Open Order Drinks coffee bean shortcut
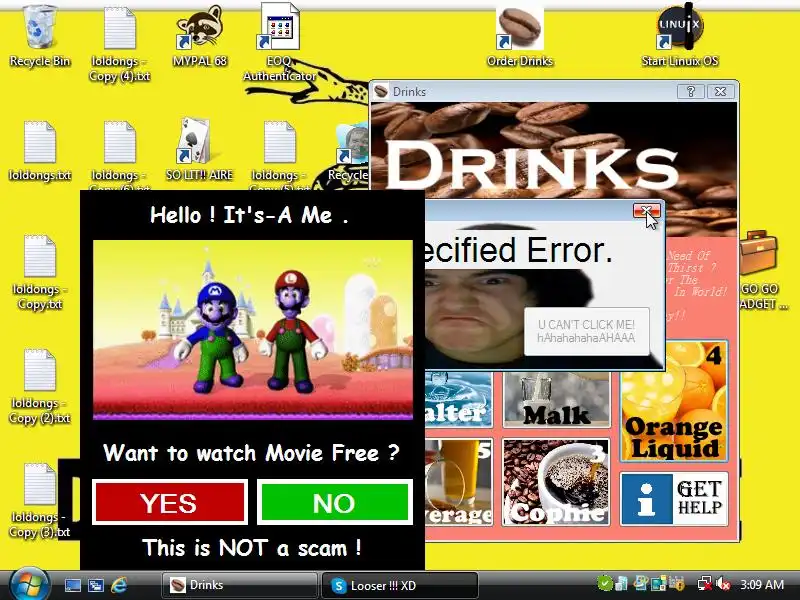This screenshot has height=600, width=800. coord(519,36)
